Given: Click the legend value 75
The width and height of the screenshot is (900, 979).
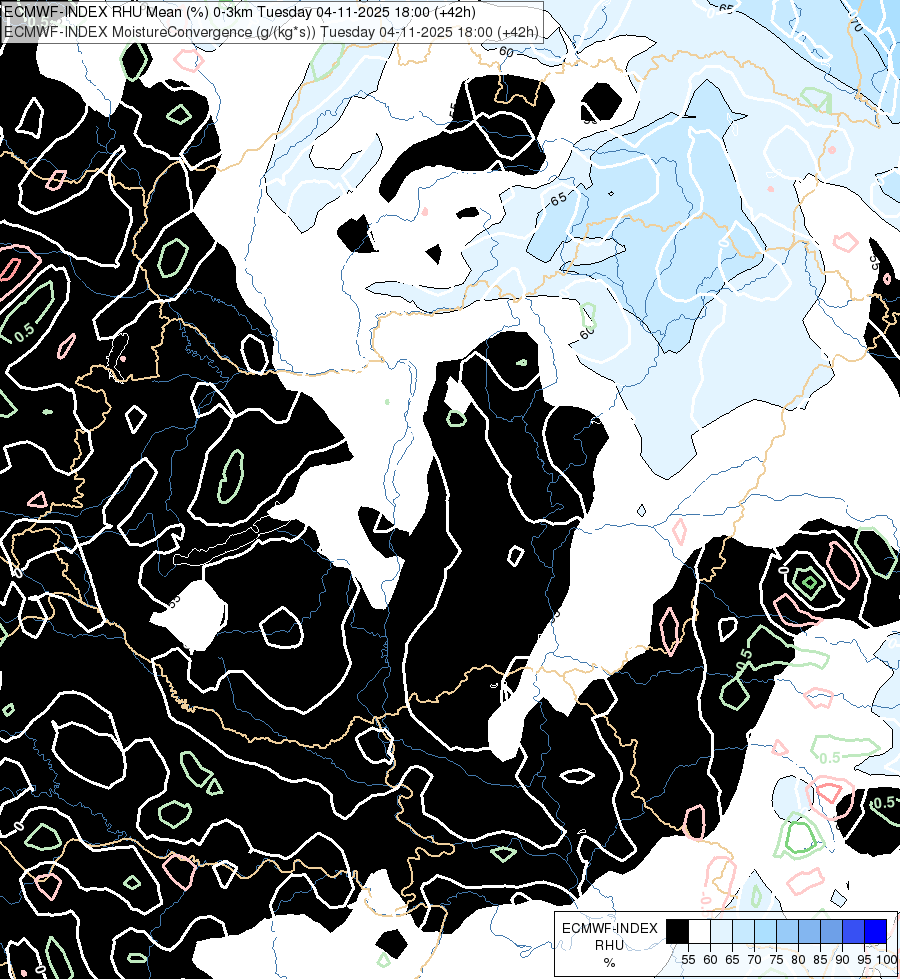Looking at the screenshot, I should (776, 960).
